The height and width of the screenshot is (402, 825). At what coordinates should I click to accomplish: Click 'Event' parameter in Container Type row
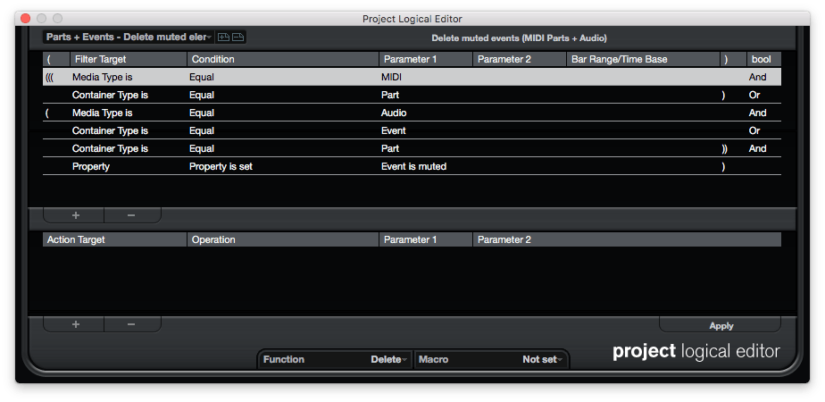tap(393, 130)
